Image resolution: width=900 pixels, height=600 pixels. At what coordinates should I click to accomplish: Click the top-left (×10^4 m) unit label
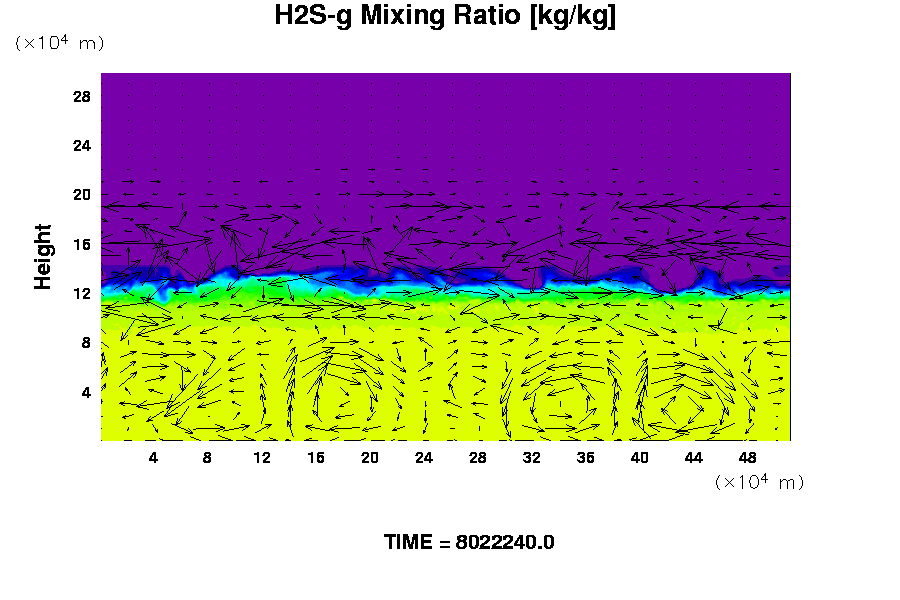pyautogui.click(x=59, y=43)
